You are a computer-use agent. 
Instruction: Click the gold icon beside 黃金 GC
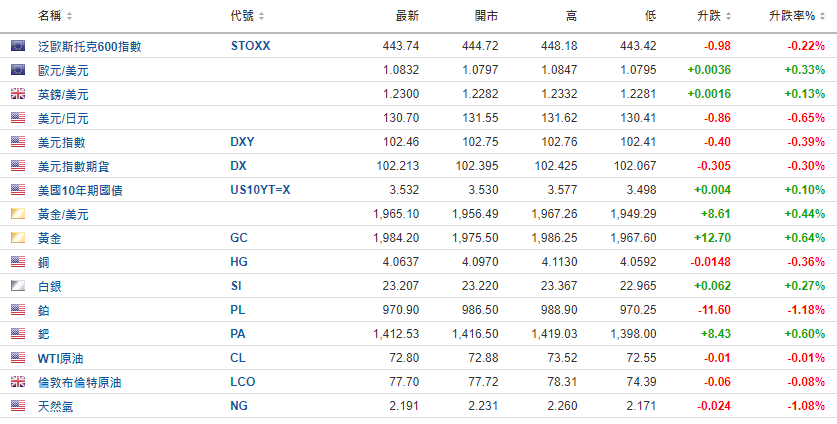18,238
